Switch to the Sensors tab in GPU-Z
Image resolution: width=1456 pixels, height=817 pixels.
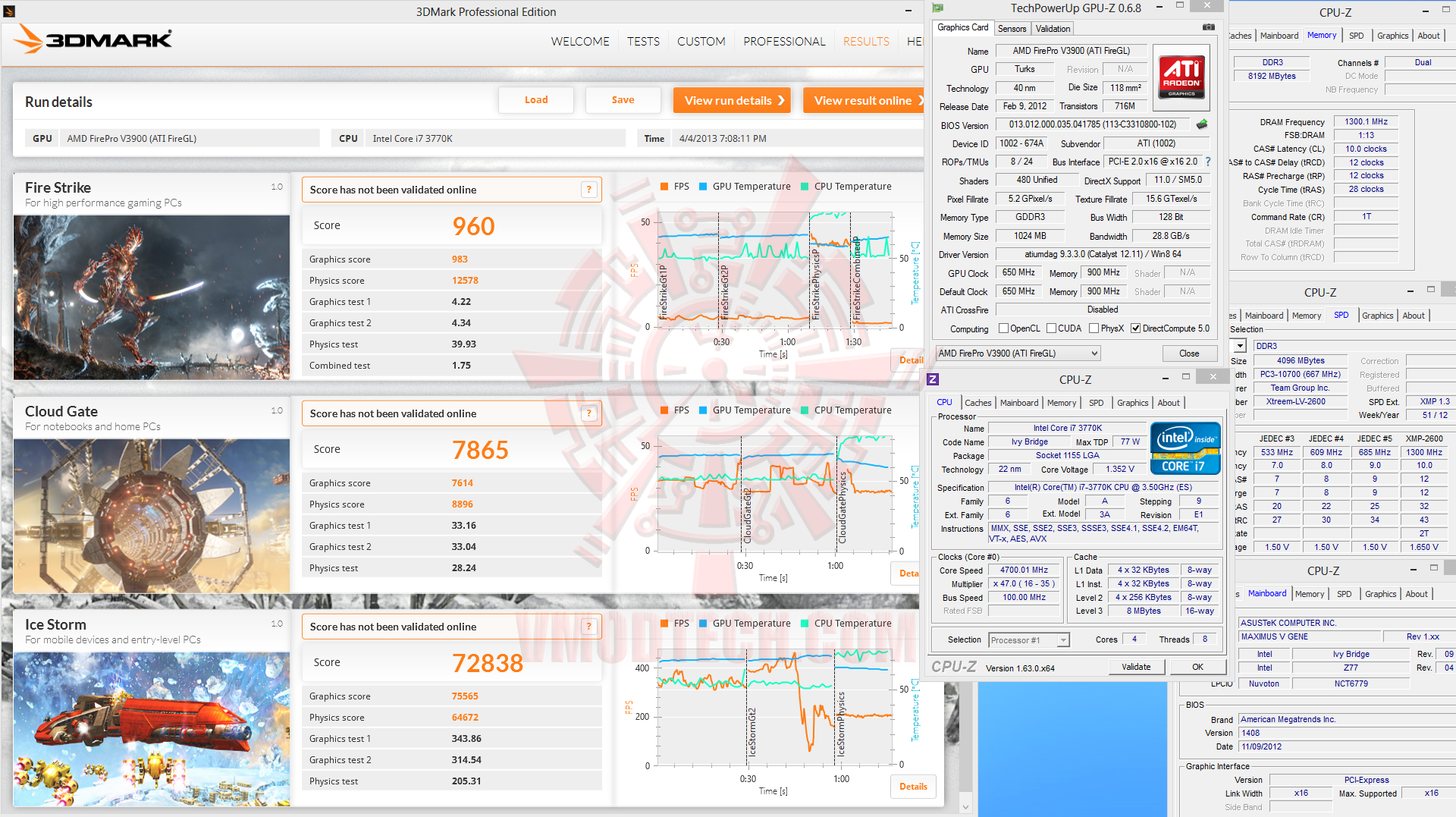pos(1012,29)
